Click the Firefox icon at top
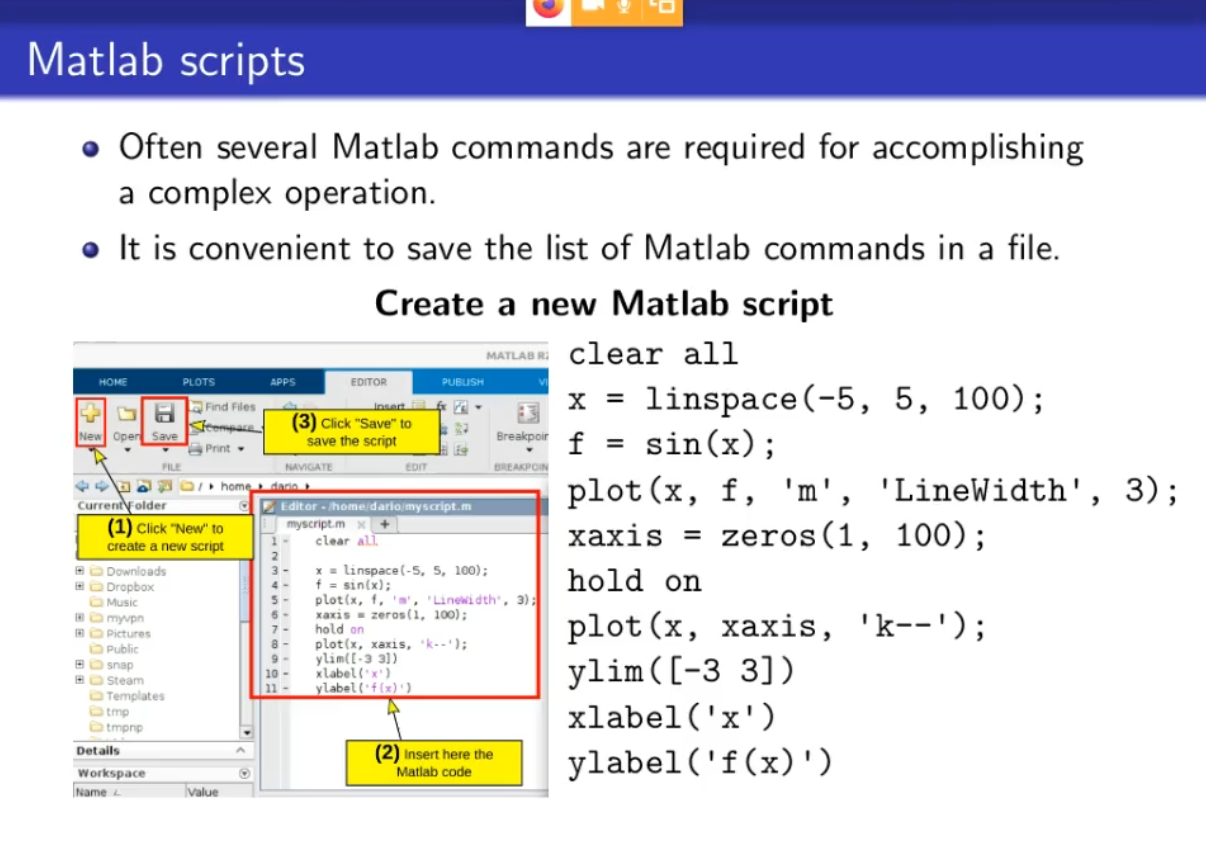The width and height of the screenshot is (1206, 847). (x=548, y=6)
